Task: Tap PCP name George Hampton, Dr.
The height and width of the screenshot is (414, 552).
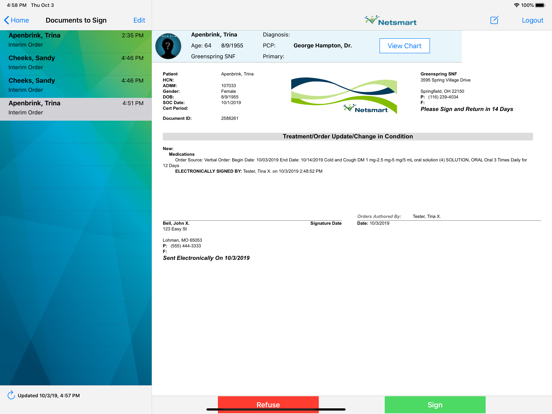Action: 322,45
